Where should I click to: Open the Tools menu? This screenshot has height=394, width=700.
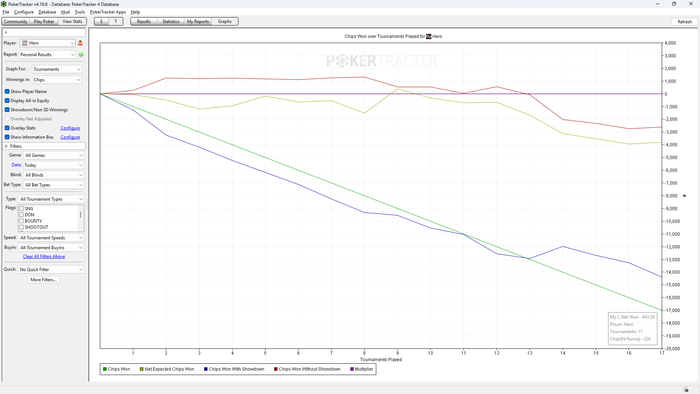click(x=80, y=12)
